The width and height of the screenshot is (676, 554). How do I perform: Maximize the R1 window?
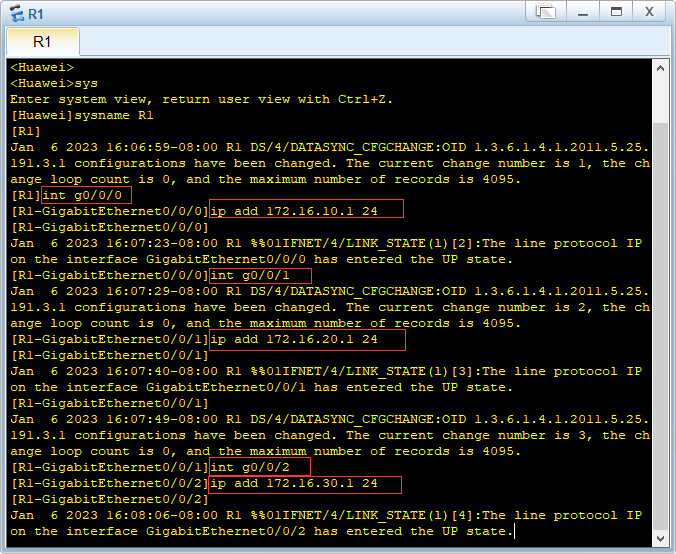616,12
